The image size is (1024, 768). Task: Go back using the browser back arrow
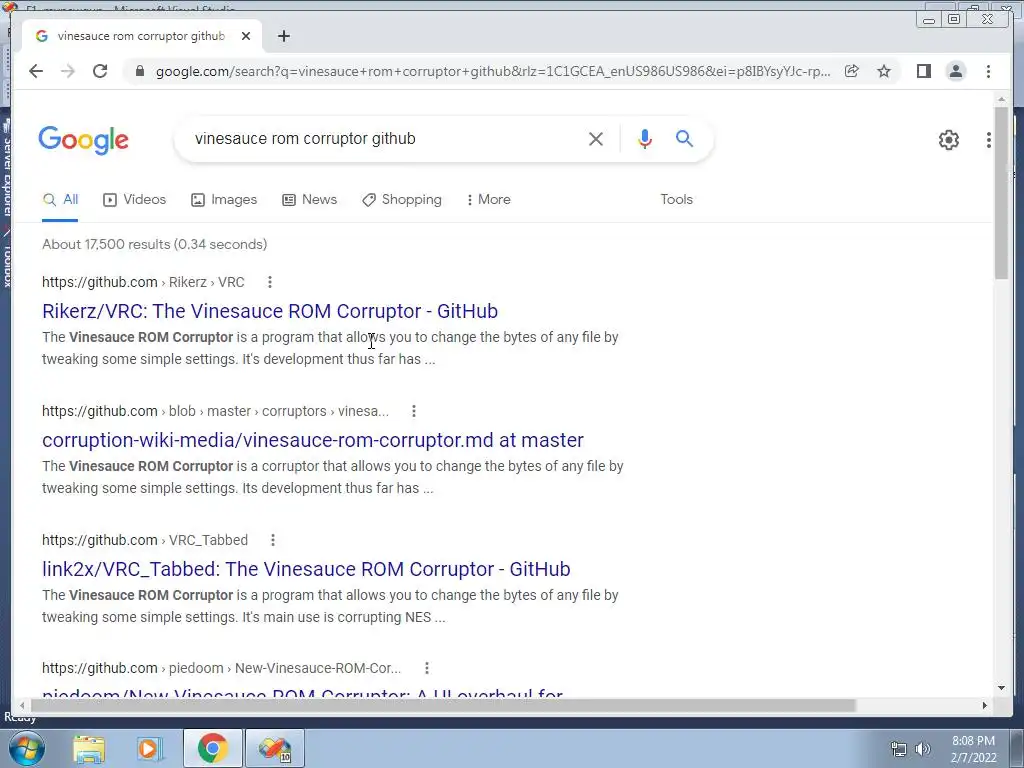click(36, 71)
